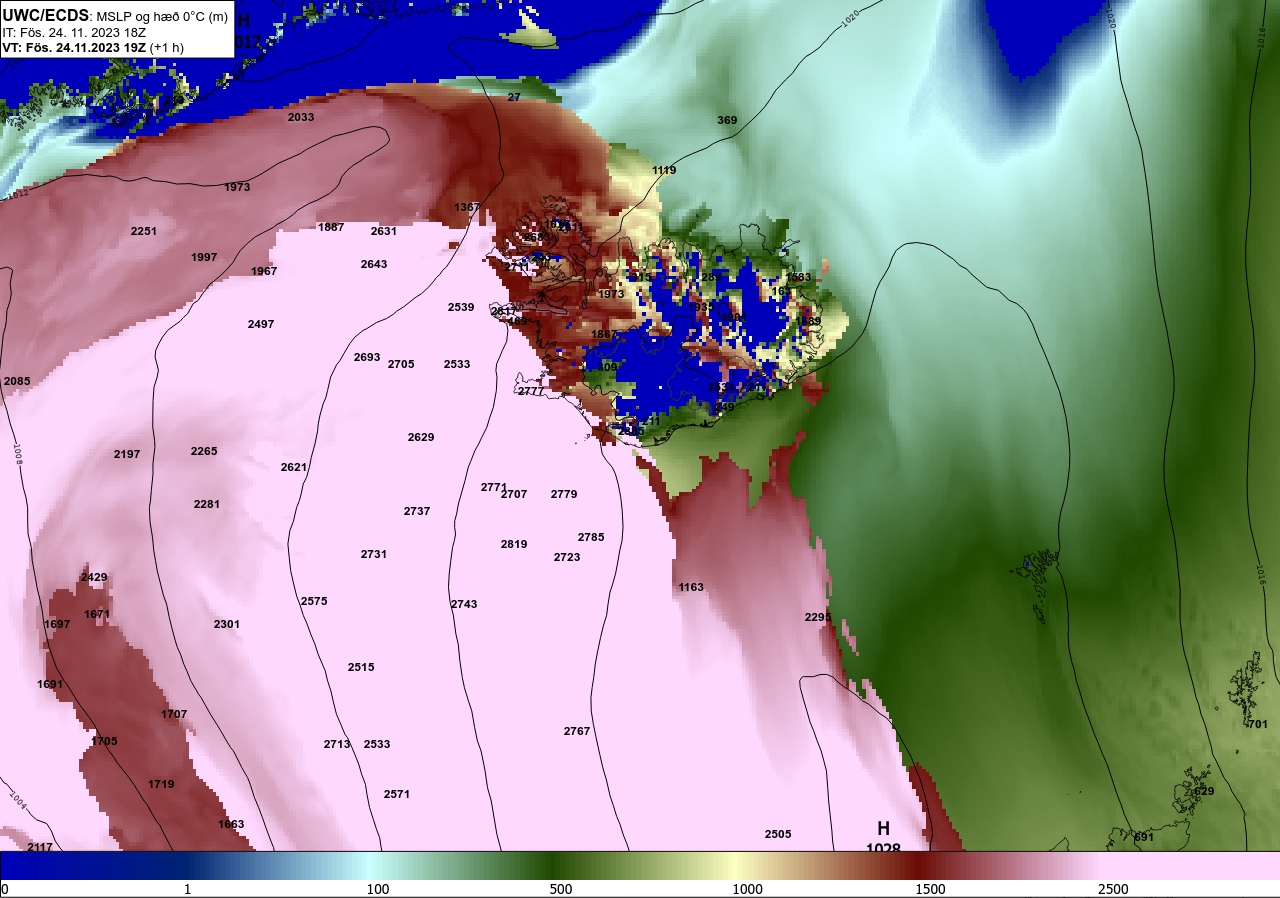Click the map value 2631

pyautogui.click(x=384, y=231)
